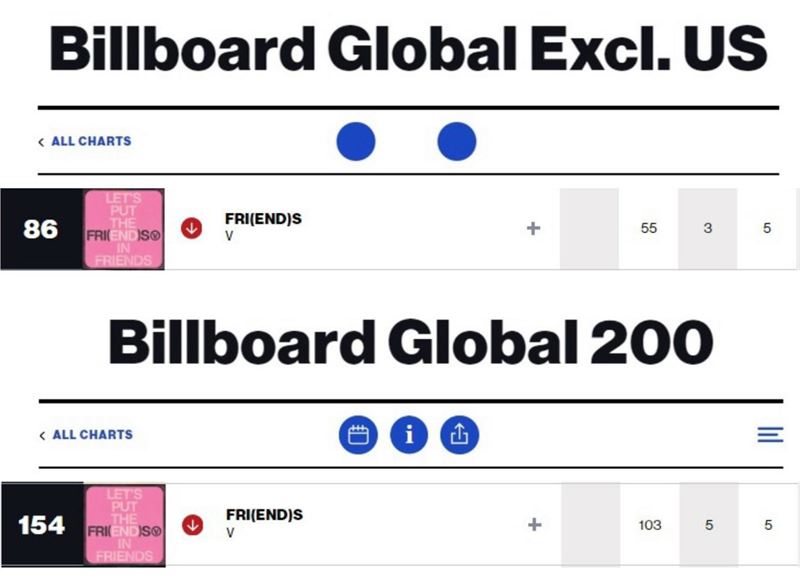800x584 pixels.
Task: Open the hamburger menu icon
Action: pos(769,435)
